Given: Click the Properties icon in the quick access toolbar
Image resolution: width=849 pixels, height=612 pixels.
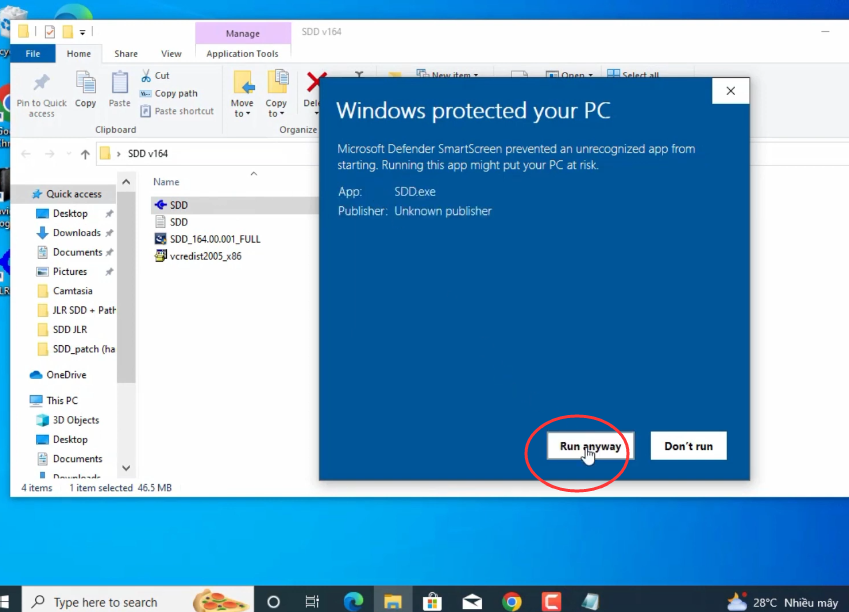Looking at the screenshot, I should (50, 32).
